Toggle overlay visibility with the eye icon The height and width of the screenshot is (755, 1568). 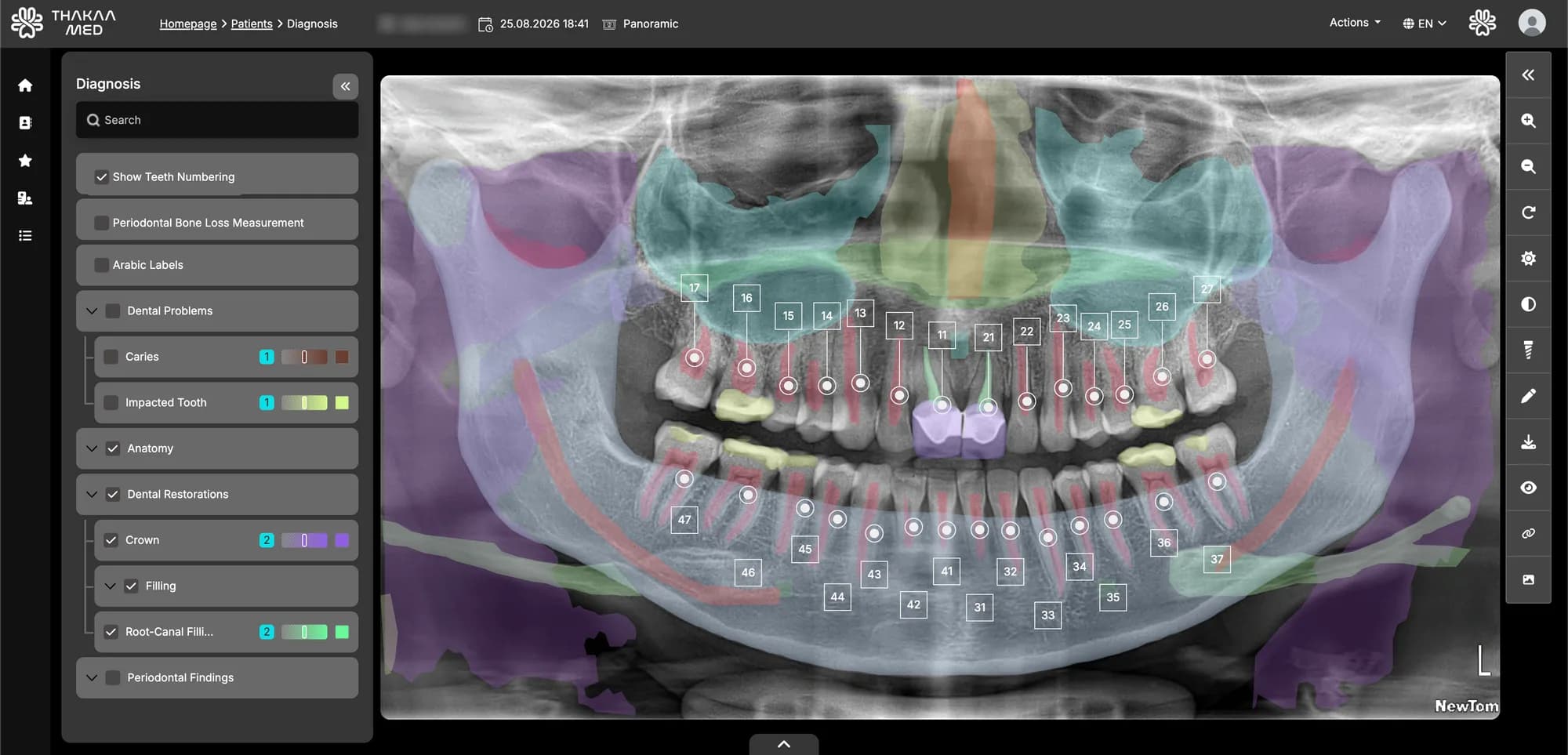pyautogui.click(x=1528, y=488)
